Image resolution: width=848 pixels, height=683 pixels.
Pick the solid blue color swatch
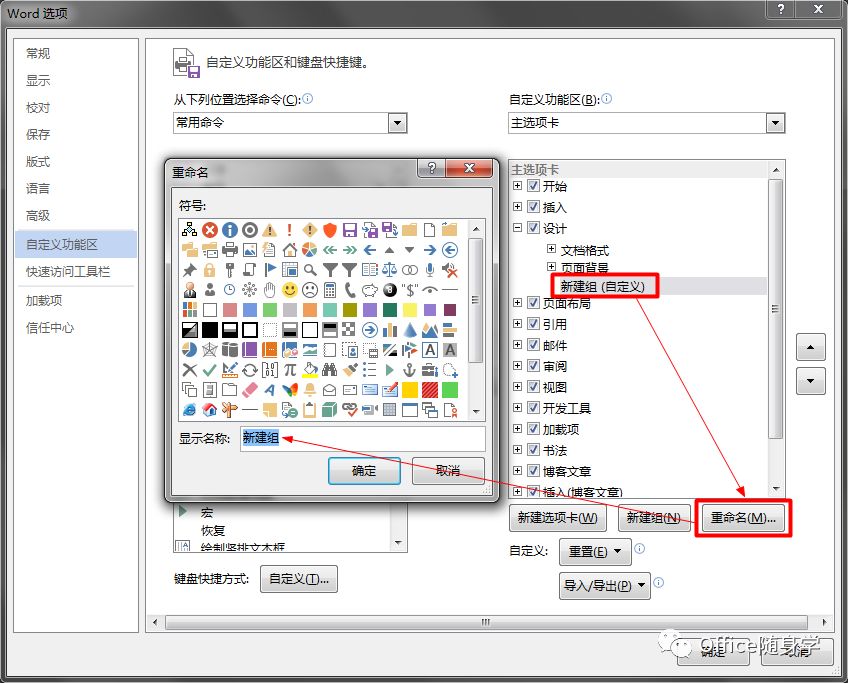pos(249,310)
